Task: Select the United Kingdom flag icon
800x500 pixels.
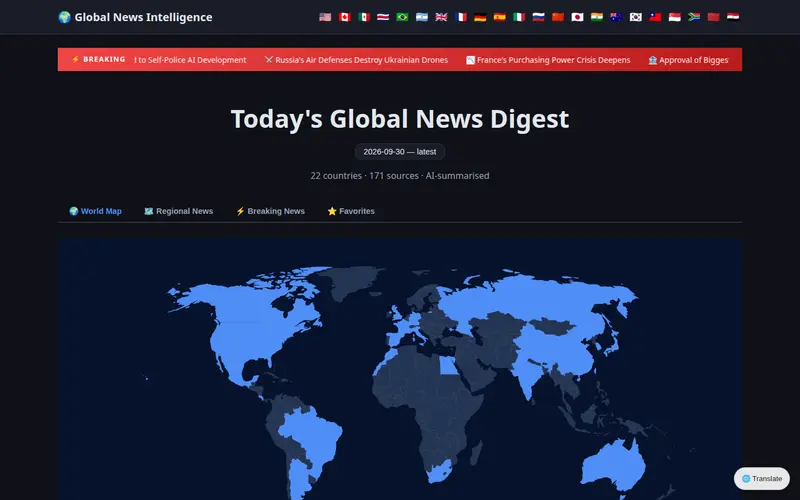Action: point(441,17)
